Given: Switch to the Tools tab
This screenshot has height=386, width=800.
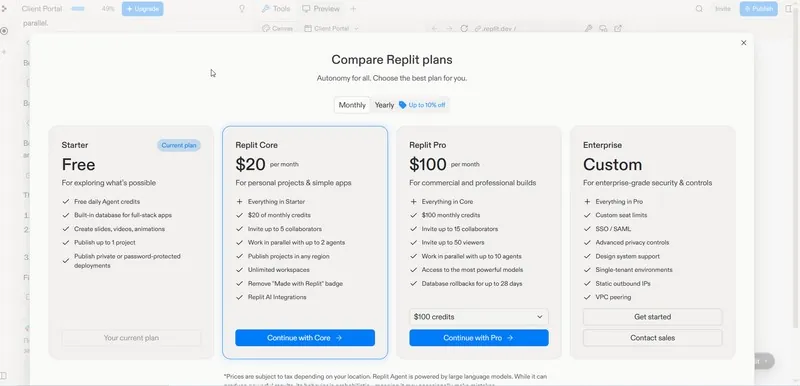Looking at the screenshot, I should click(x=276, y=9).
